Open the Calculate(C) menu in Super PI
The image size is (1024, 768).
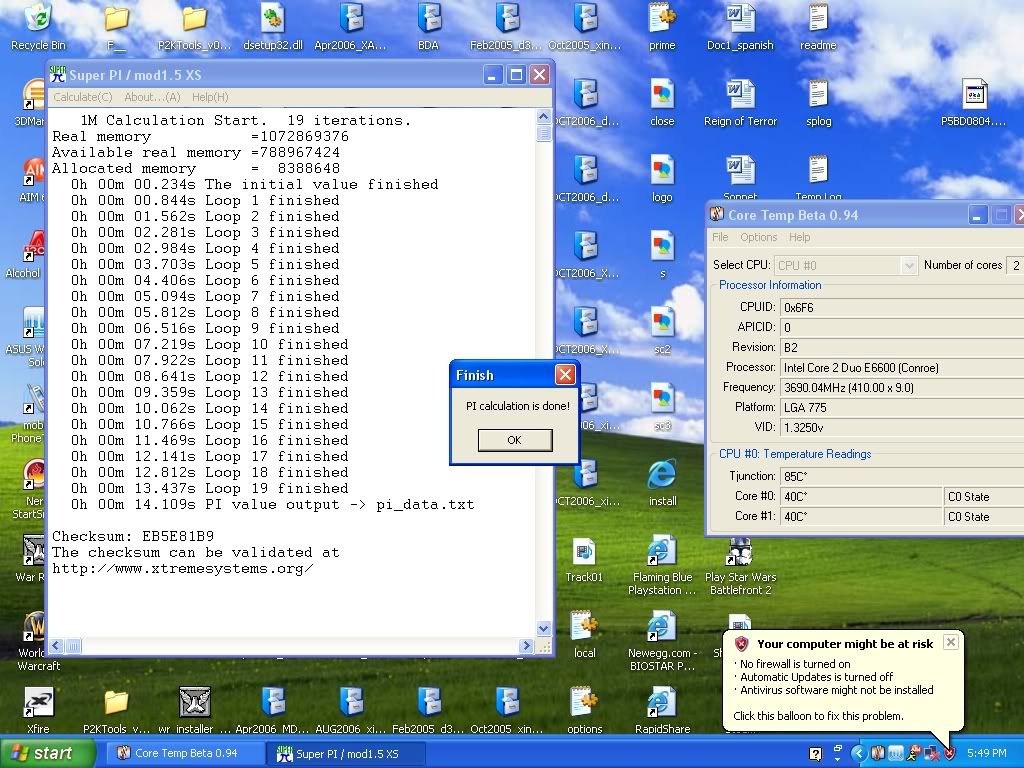pos(83,97)
